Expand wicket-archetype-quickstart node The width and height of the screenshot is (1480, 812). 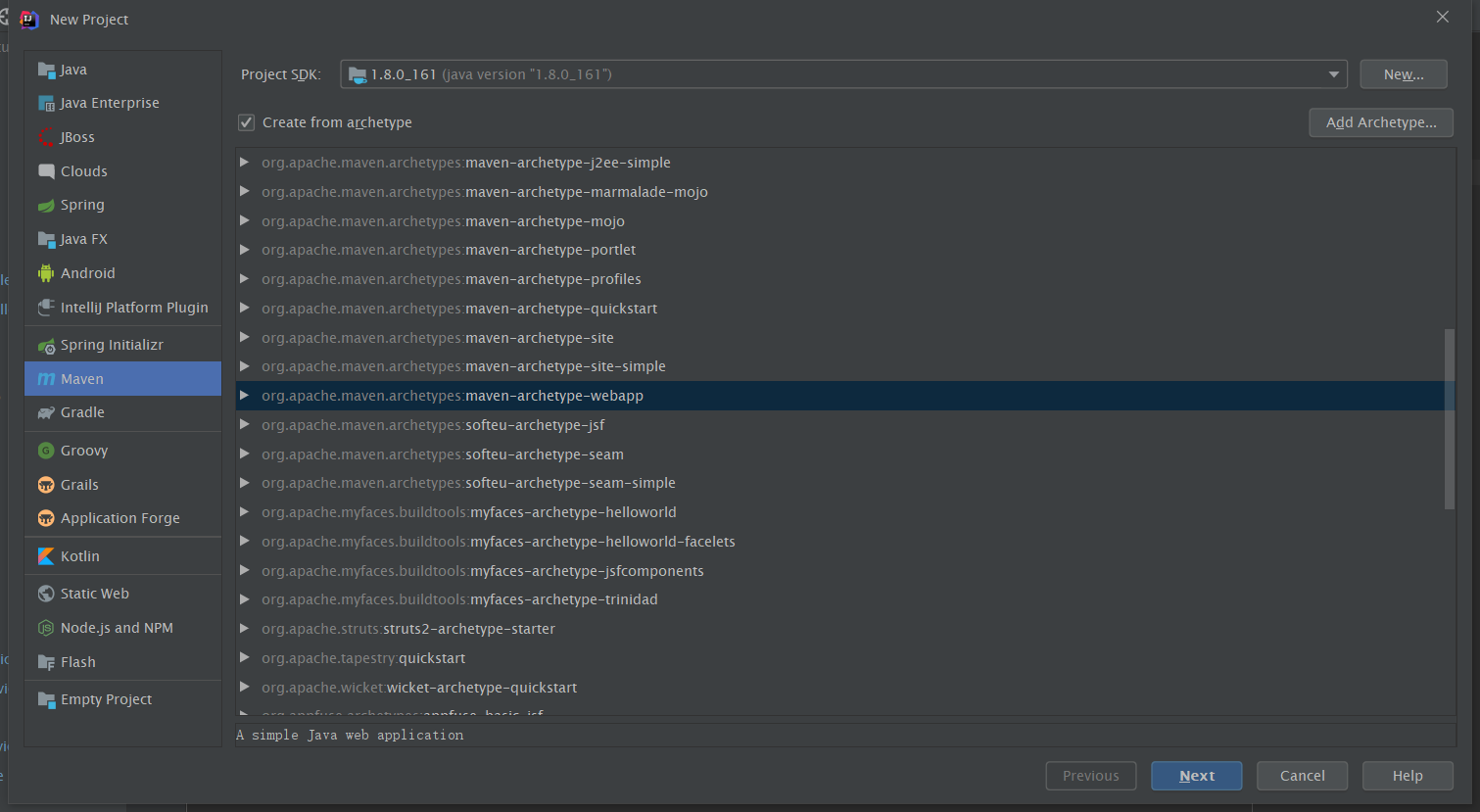pyautogui.click(x=245, y=688)
